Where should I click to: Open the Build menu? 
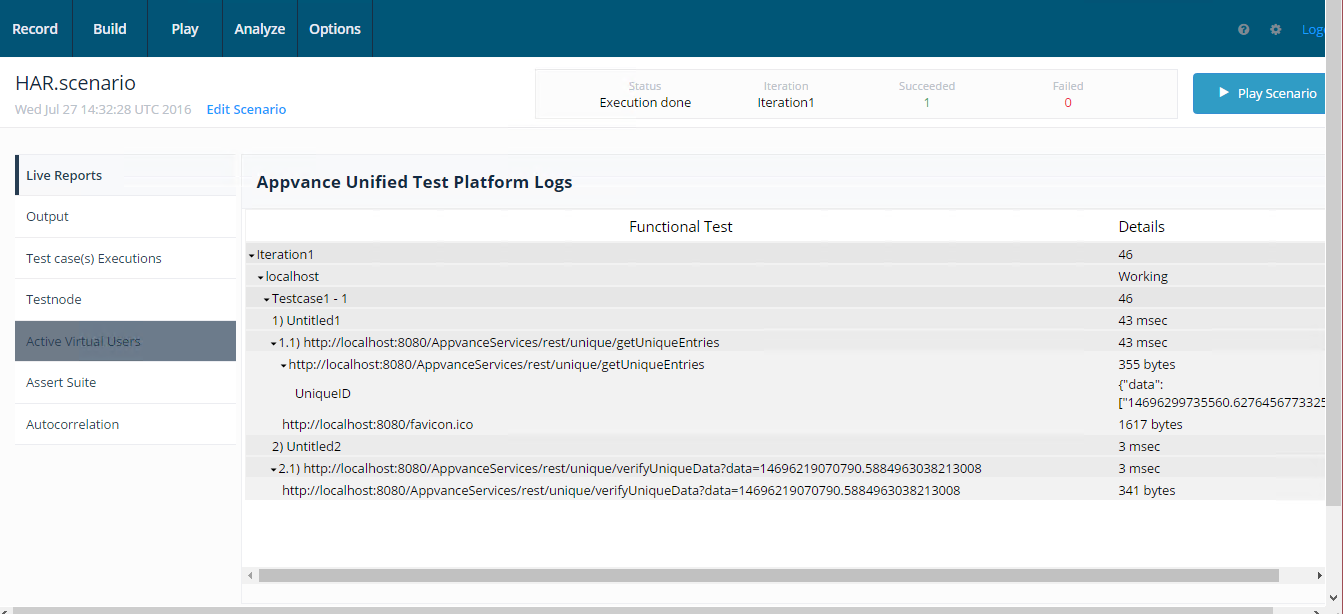[110, 29]
